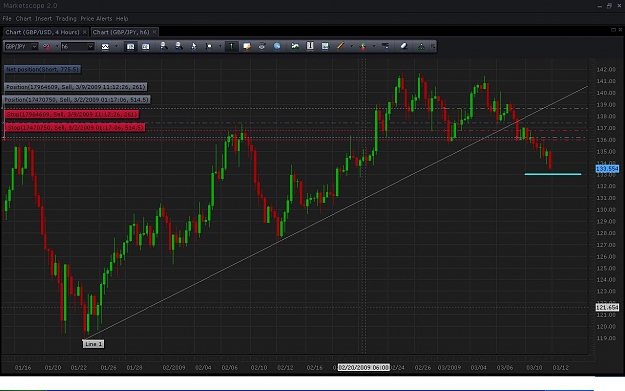Image resolution: width=625 pixels, height=391 pixels.
Task: Click the 136.00 price axis value
Action: point(606,140)
